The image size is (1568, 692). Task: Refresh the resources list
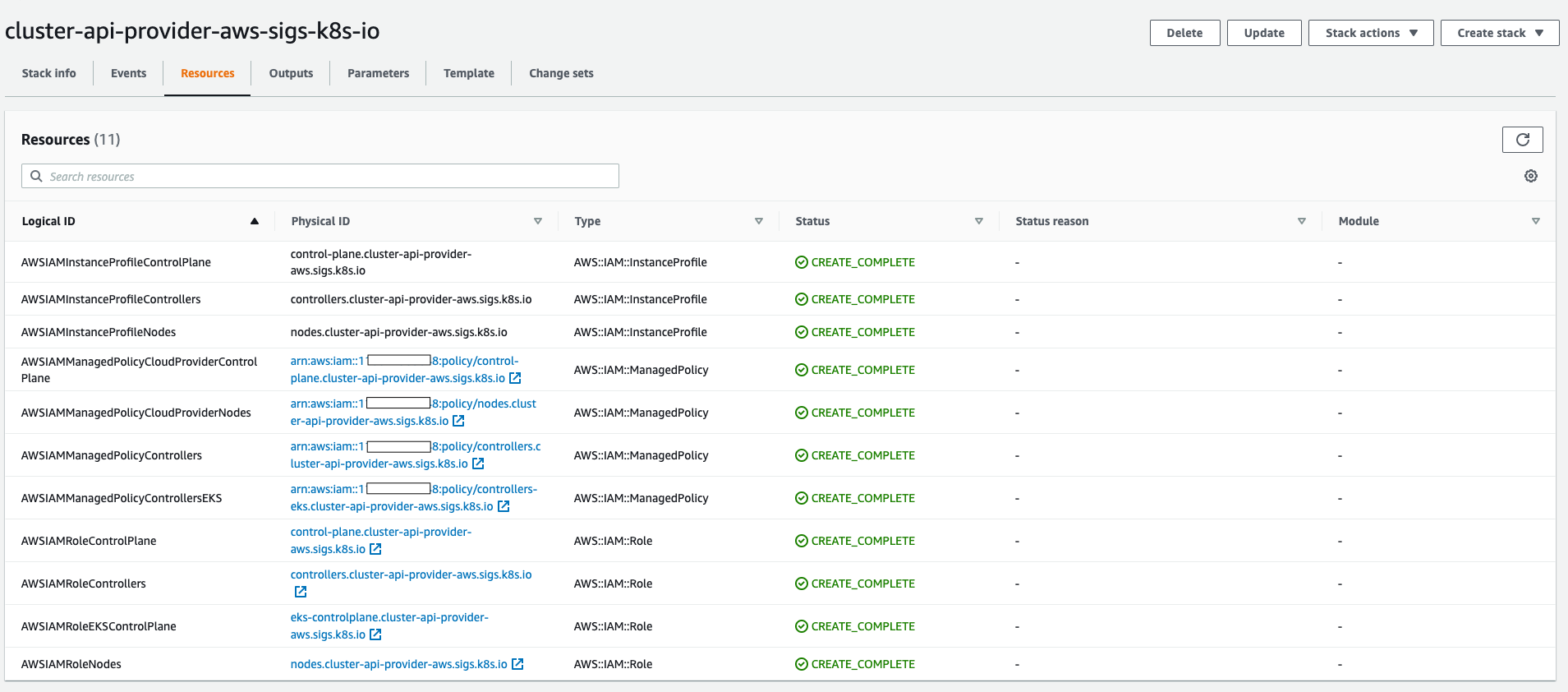coord(1522,140)
